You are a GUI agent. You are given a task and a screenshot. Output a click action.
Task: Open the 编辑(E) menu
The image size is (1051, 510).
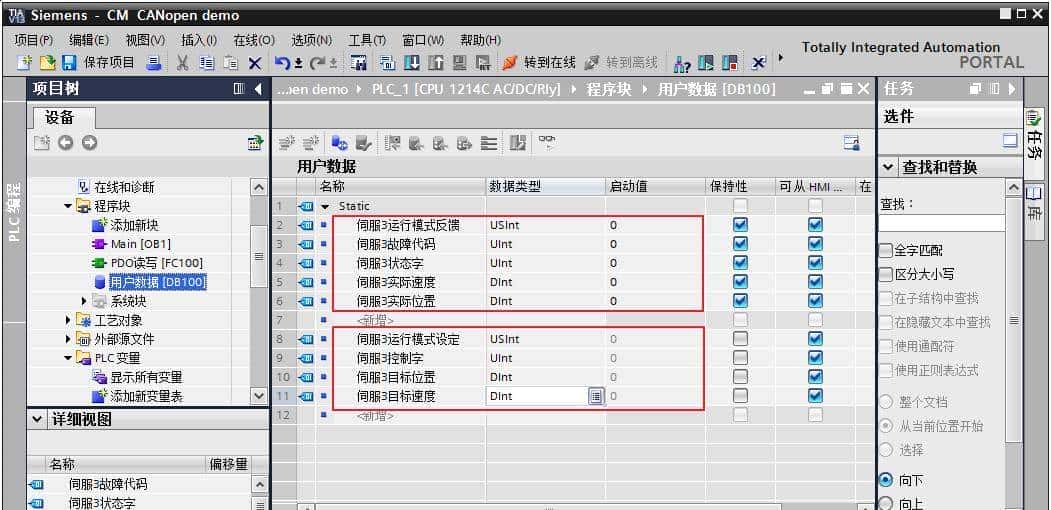point(88,40)
